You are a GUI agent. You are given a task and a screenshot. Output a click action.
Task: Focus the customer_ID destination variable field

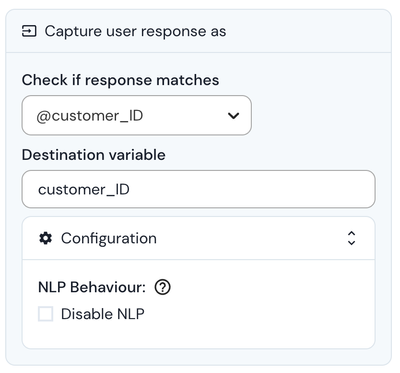tap(199, 189)
